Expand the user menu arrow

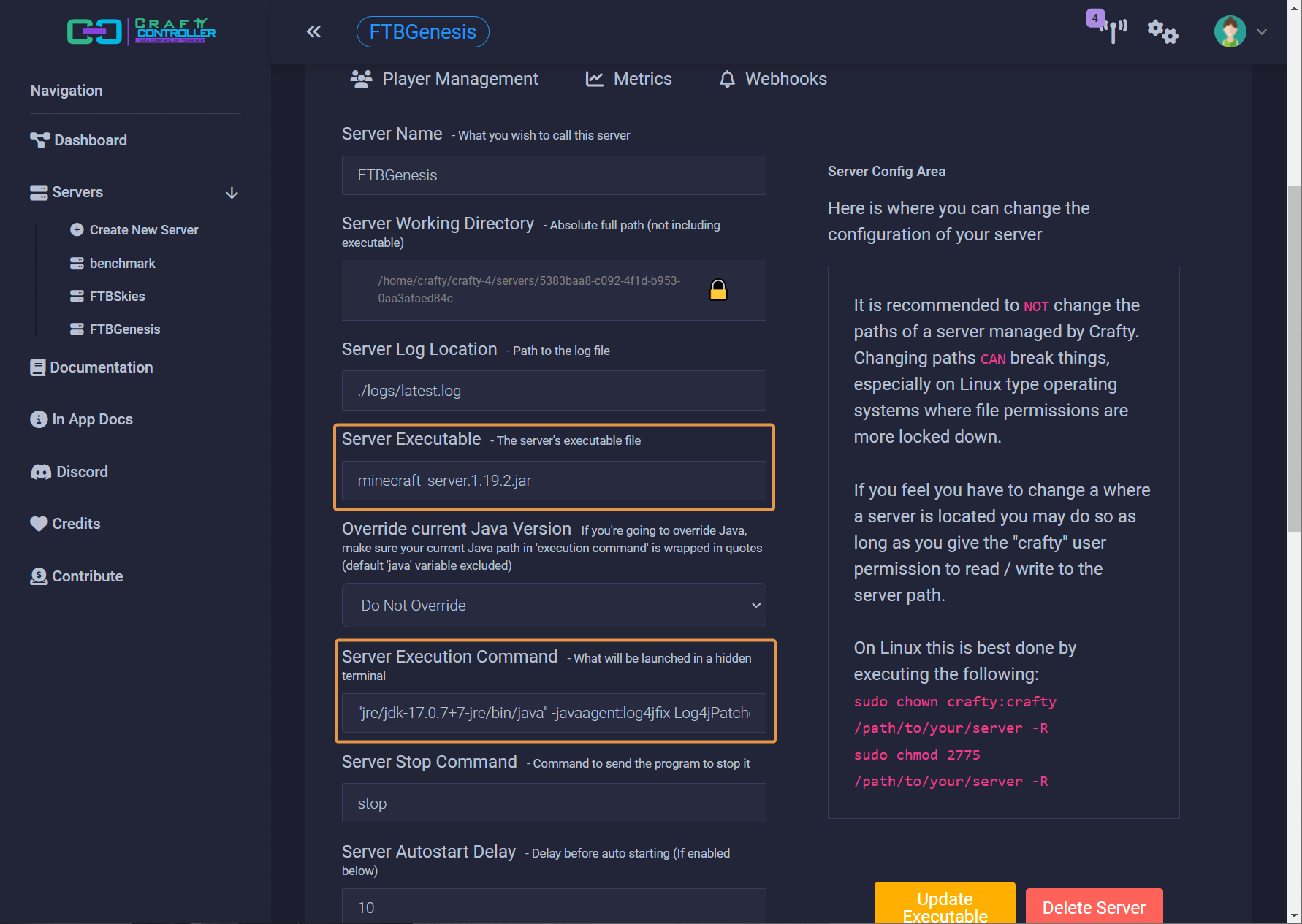pos(1262,32)
